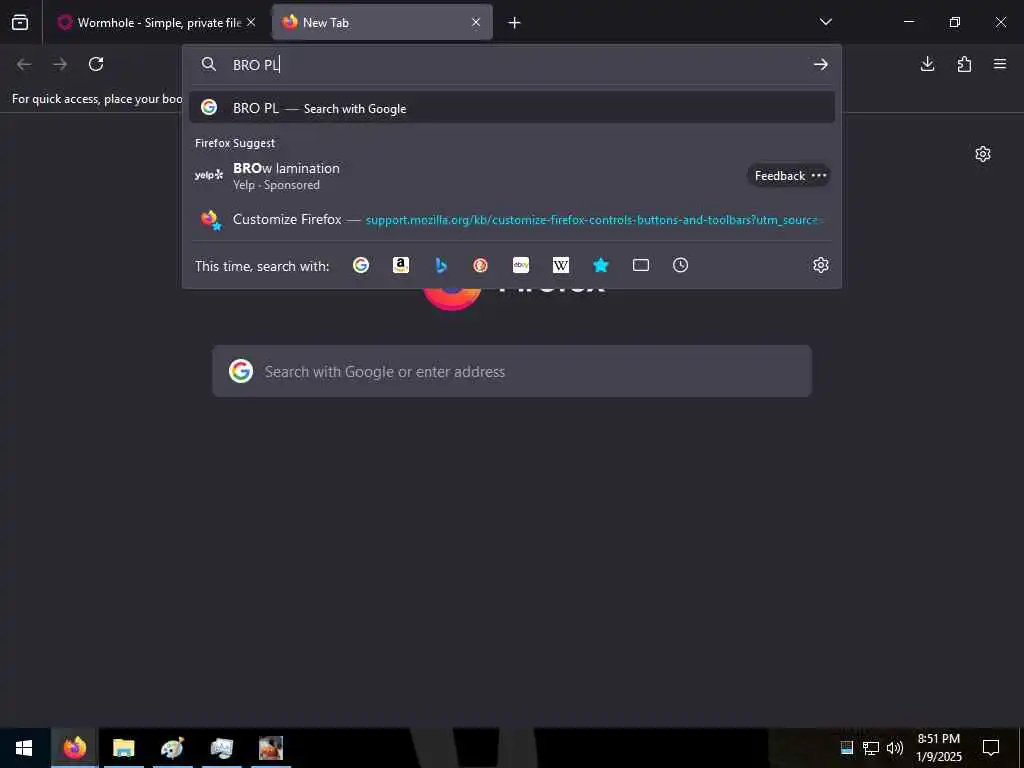The width and height of the screenshot is (1024, 768).
Task: Open the Paint taskbar icon
Action: point(172,748)
